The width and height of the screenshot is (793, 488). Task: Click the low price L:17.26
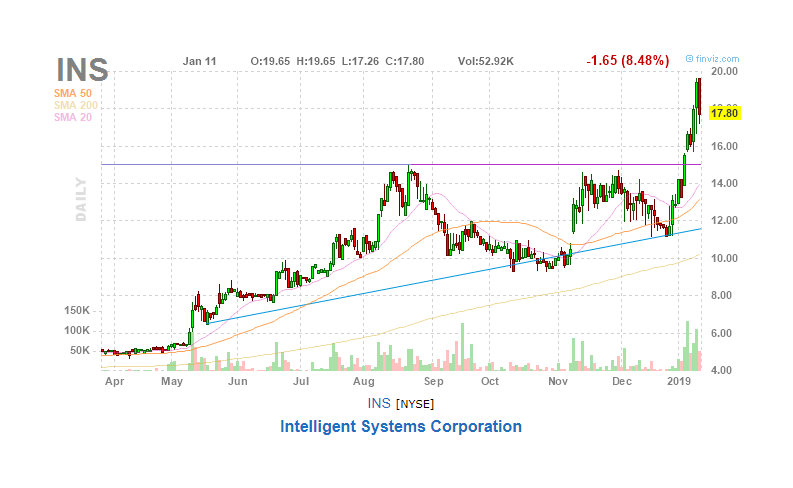point(360,61)
